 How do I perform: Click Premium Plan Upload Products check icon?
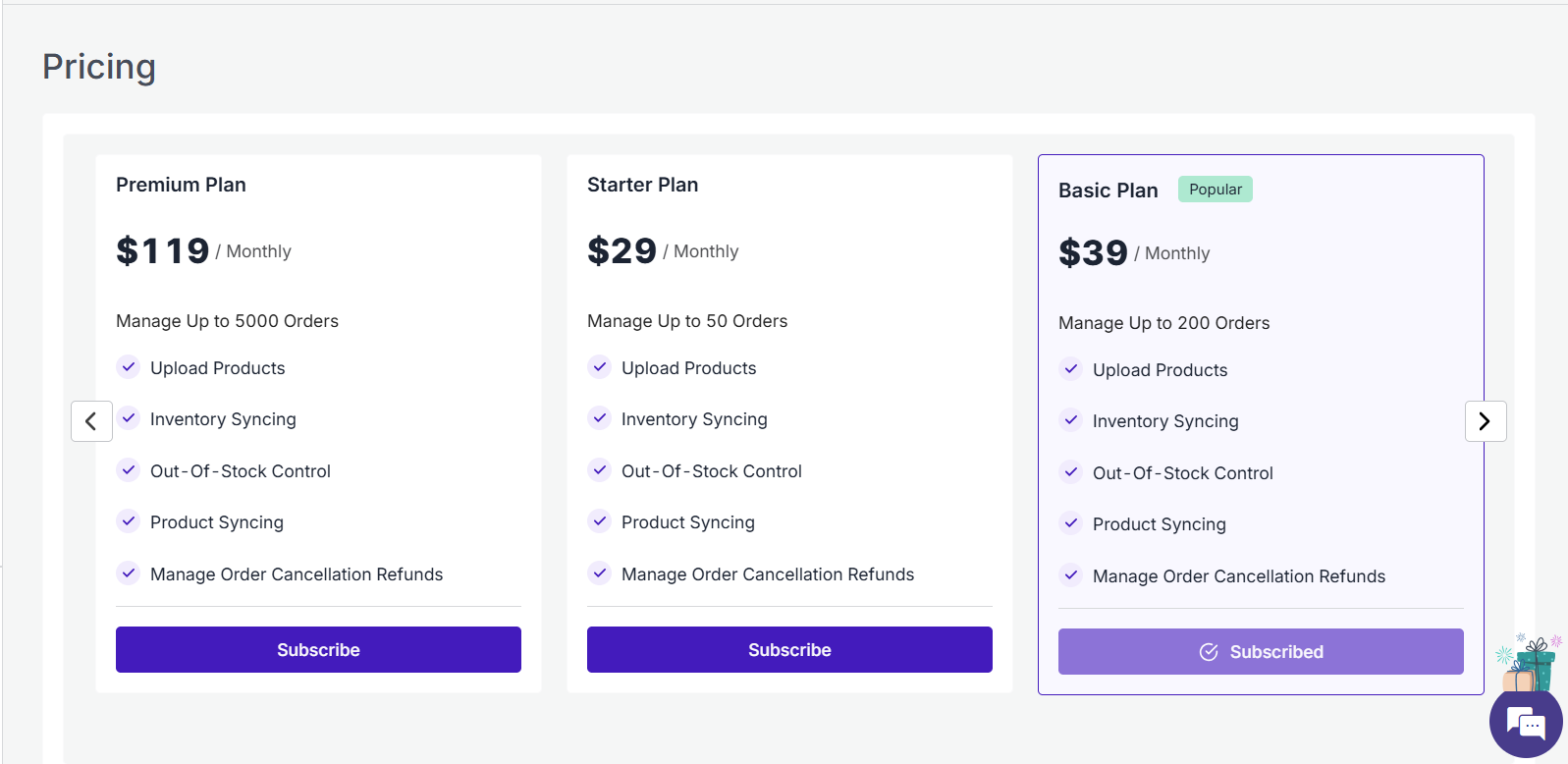point(129,367)
